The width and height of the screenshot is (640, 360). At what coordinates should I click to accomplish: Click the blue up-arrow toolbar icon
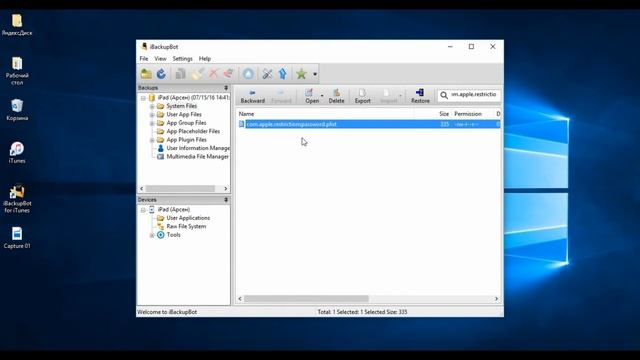[x=282, y=74]
